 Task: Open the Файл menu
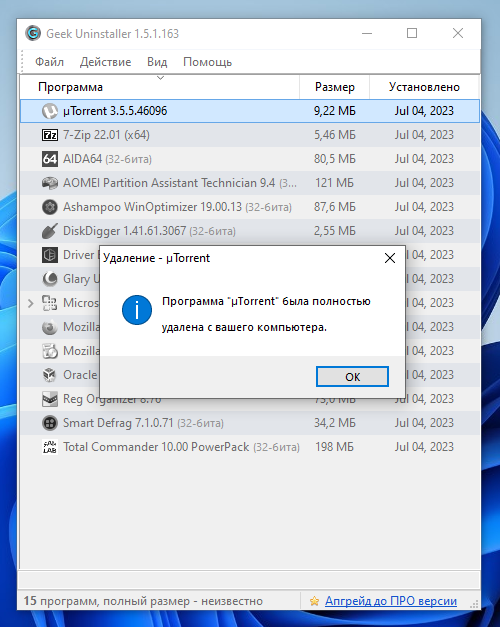coord(49,62)
